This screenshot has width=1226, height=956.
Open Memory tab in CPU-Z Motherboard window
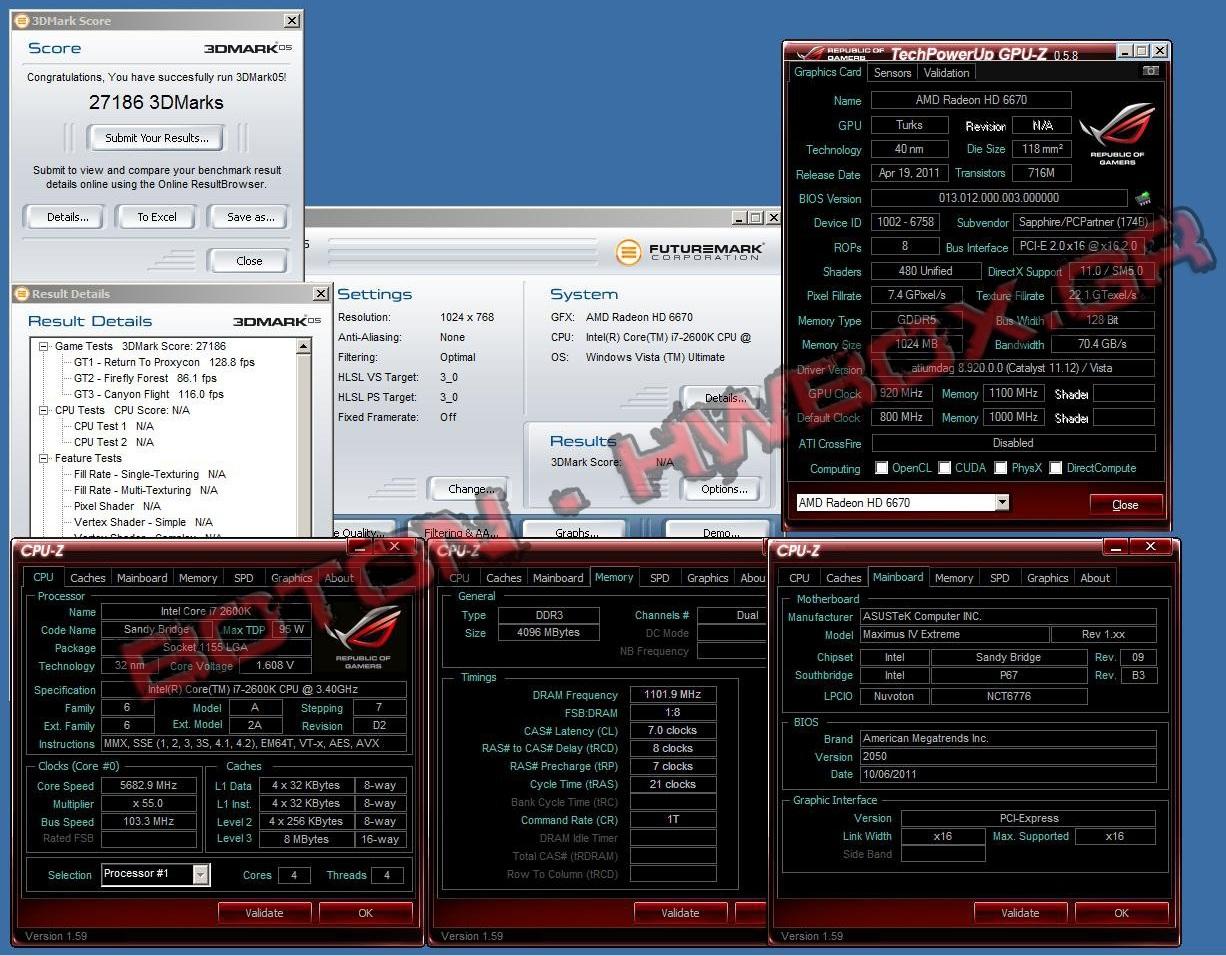(954, 578)
